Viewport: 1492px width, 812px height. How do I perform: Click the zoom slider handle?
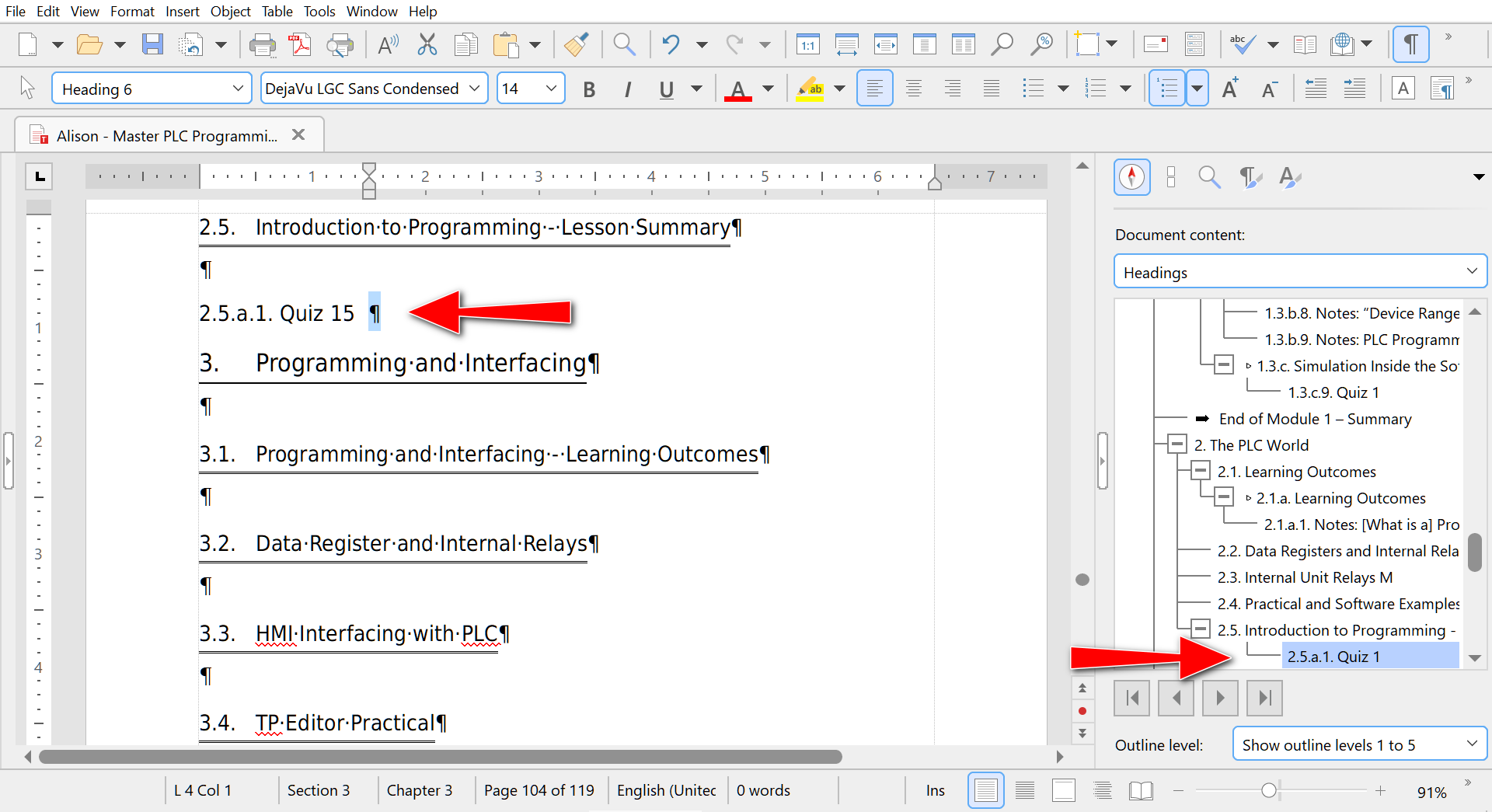point(1268,790)
